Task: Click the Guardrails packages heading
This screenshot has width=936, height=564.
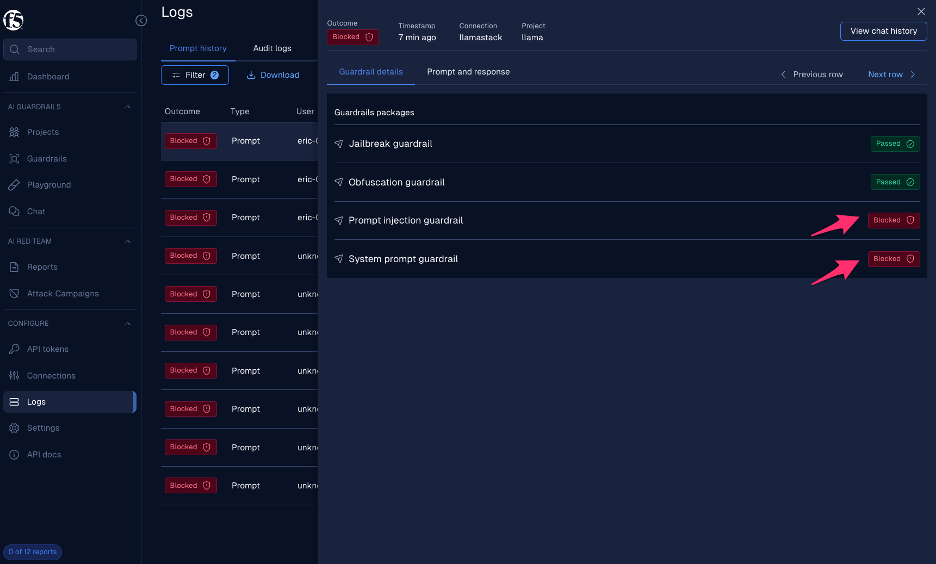Action: pyautogui.click(x=374, y=112)
